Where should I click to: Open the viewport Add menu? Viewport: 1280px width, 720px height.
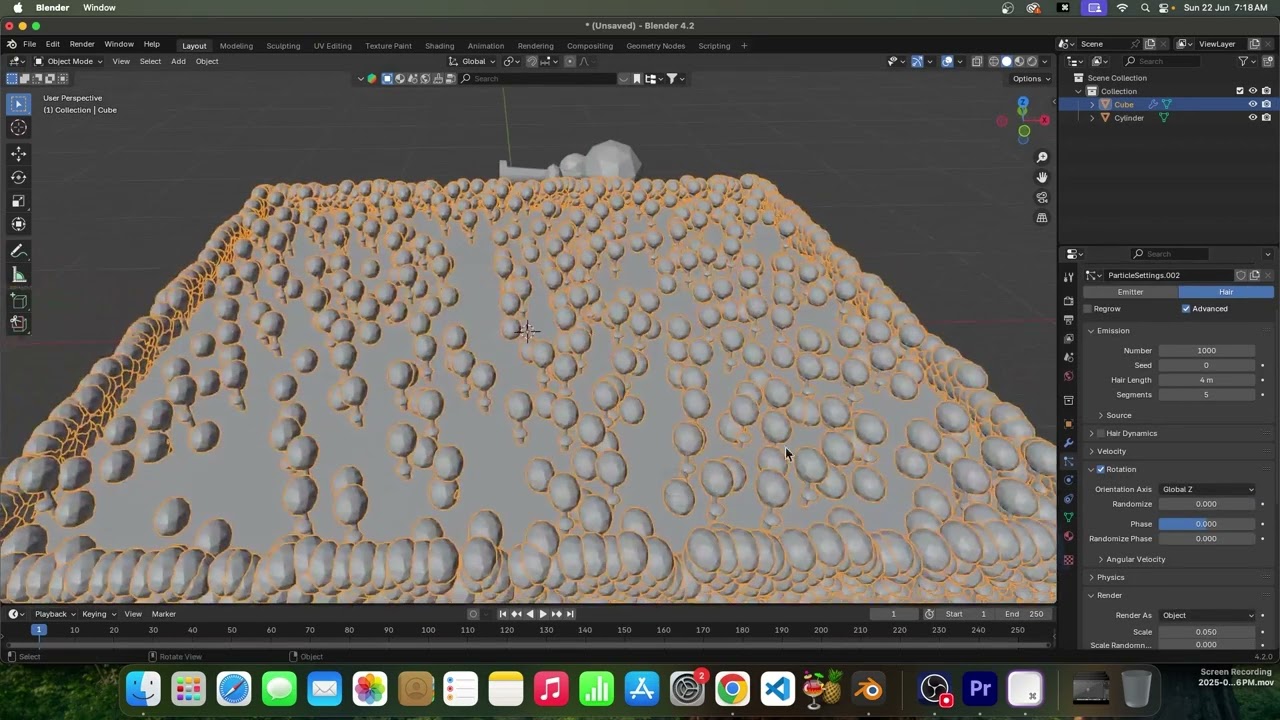pos(177,61)
